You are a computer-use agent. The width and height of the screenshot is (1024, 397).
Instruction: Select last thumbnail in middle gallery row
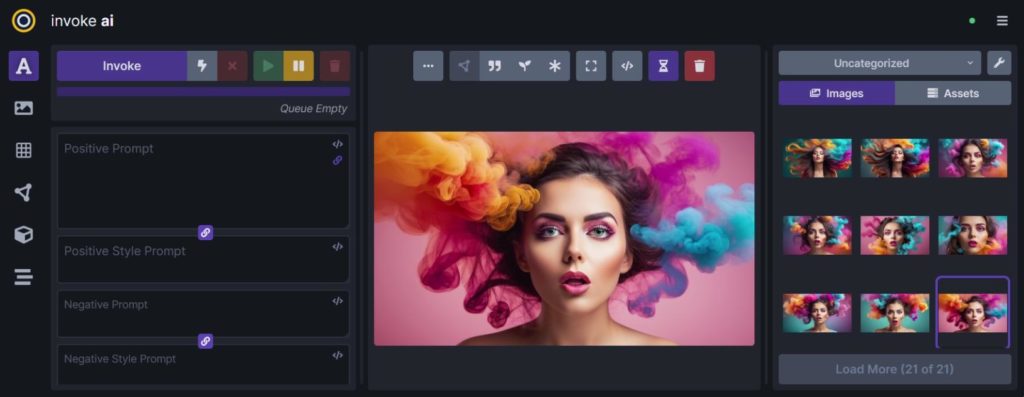coord(972,235)
